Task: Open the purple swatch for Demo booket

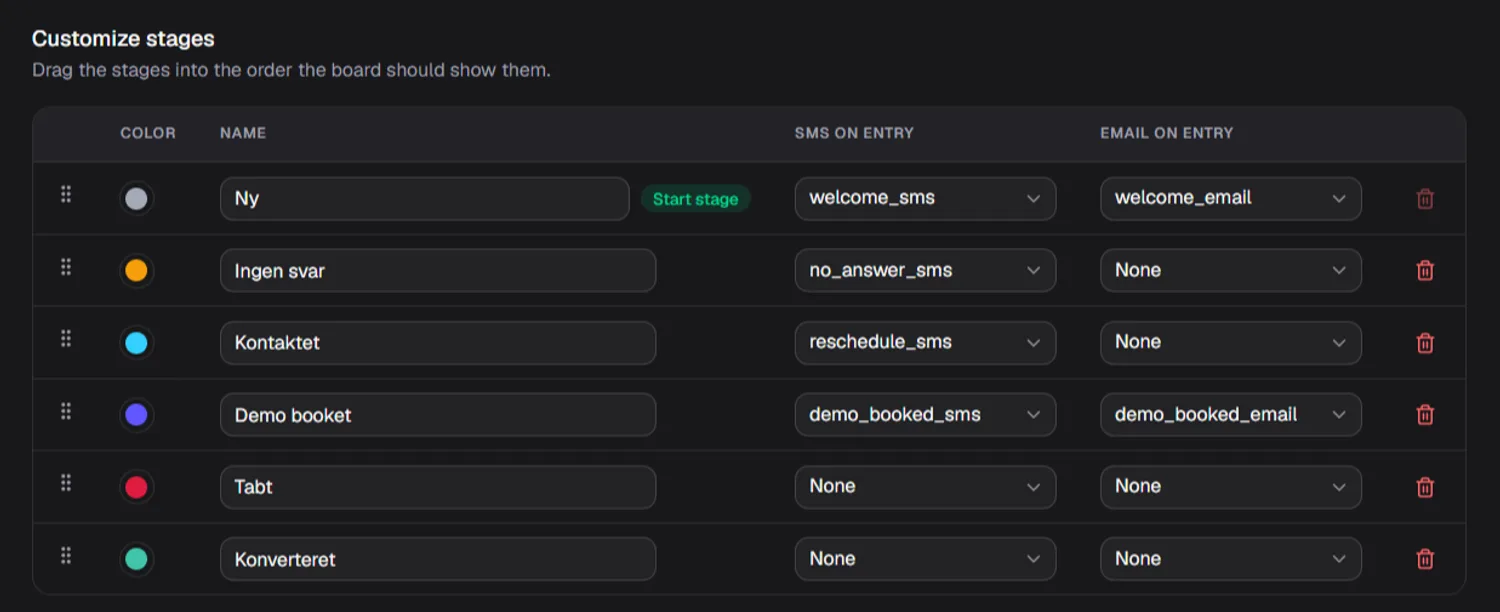Action: point(136,415)
